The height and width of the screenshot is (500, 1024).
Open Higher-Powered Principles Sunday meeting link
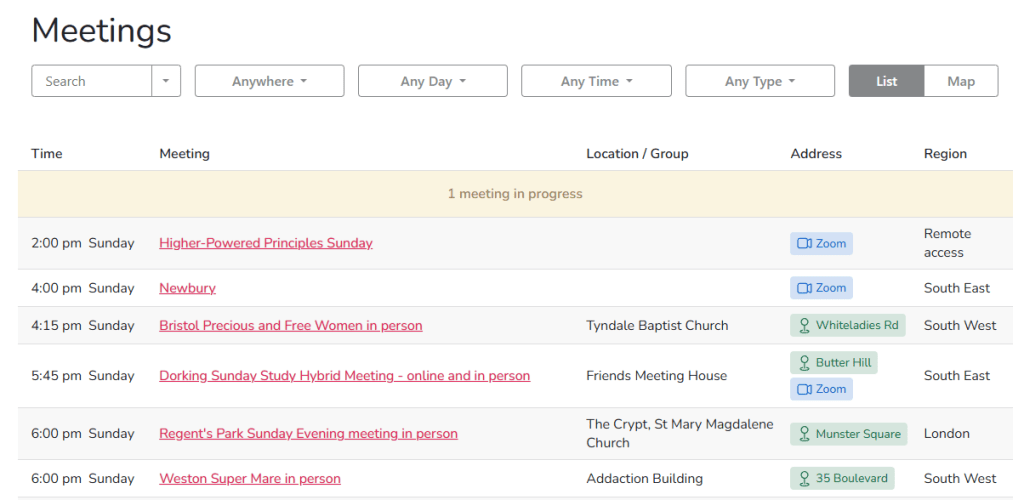coord(266,243)
